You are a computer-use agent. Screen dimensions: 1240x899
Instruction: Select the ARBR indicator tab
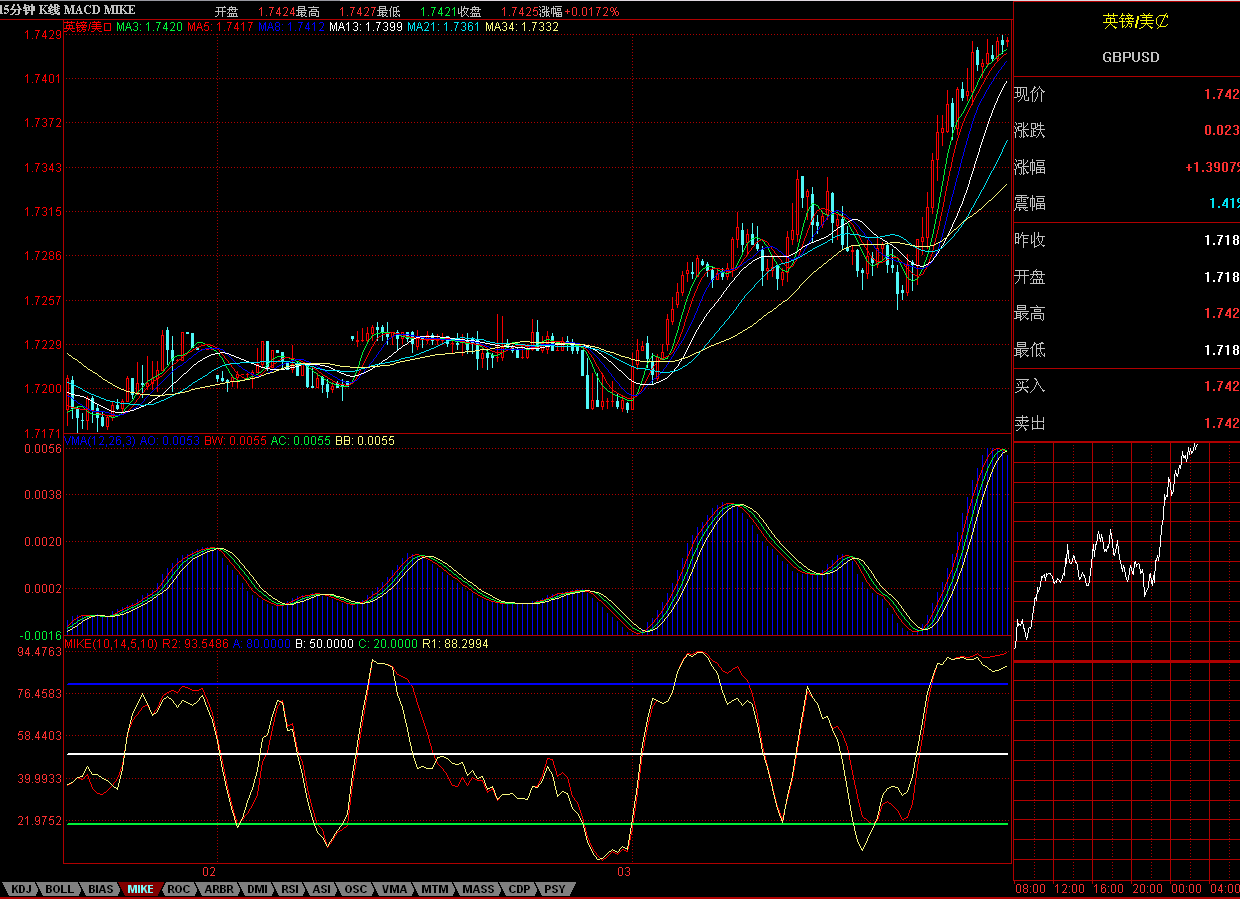click(x=218, y=889)
